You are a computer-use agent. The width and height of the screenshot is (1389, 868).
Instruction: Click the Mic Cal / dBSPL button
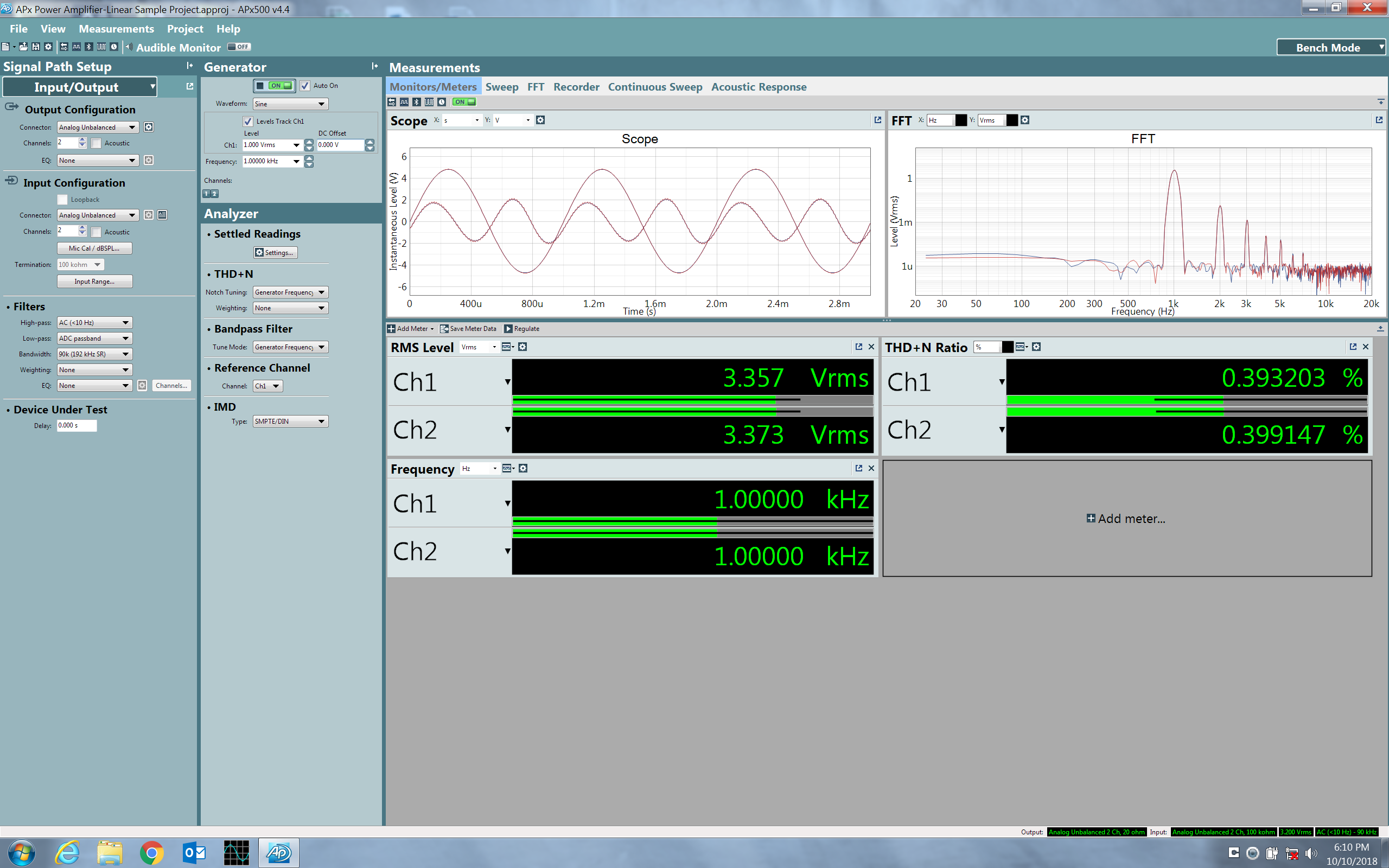[95, 248]
